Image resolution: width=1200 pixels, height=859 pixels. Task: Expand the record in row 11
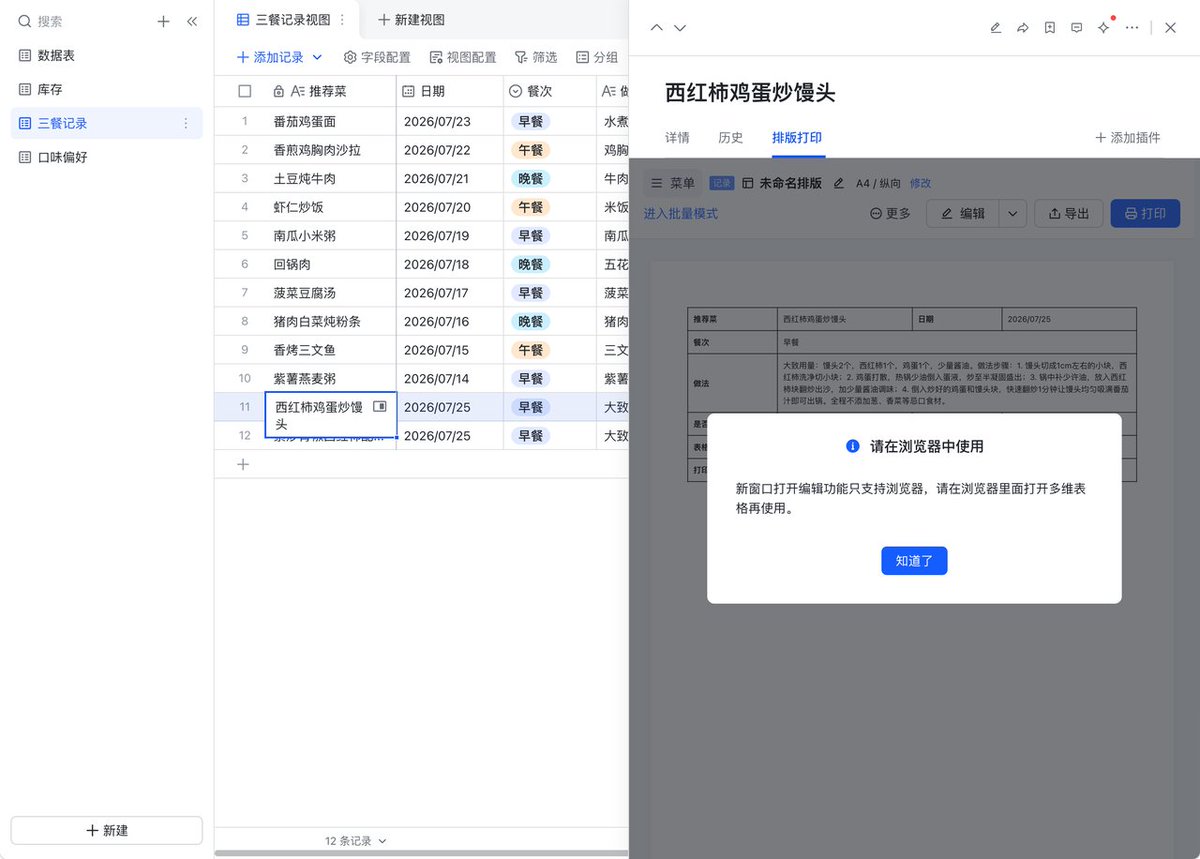pyautogui.click(x=380, y=407)
